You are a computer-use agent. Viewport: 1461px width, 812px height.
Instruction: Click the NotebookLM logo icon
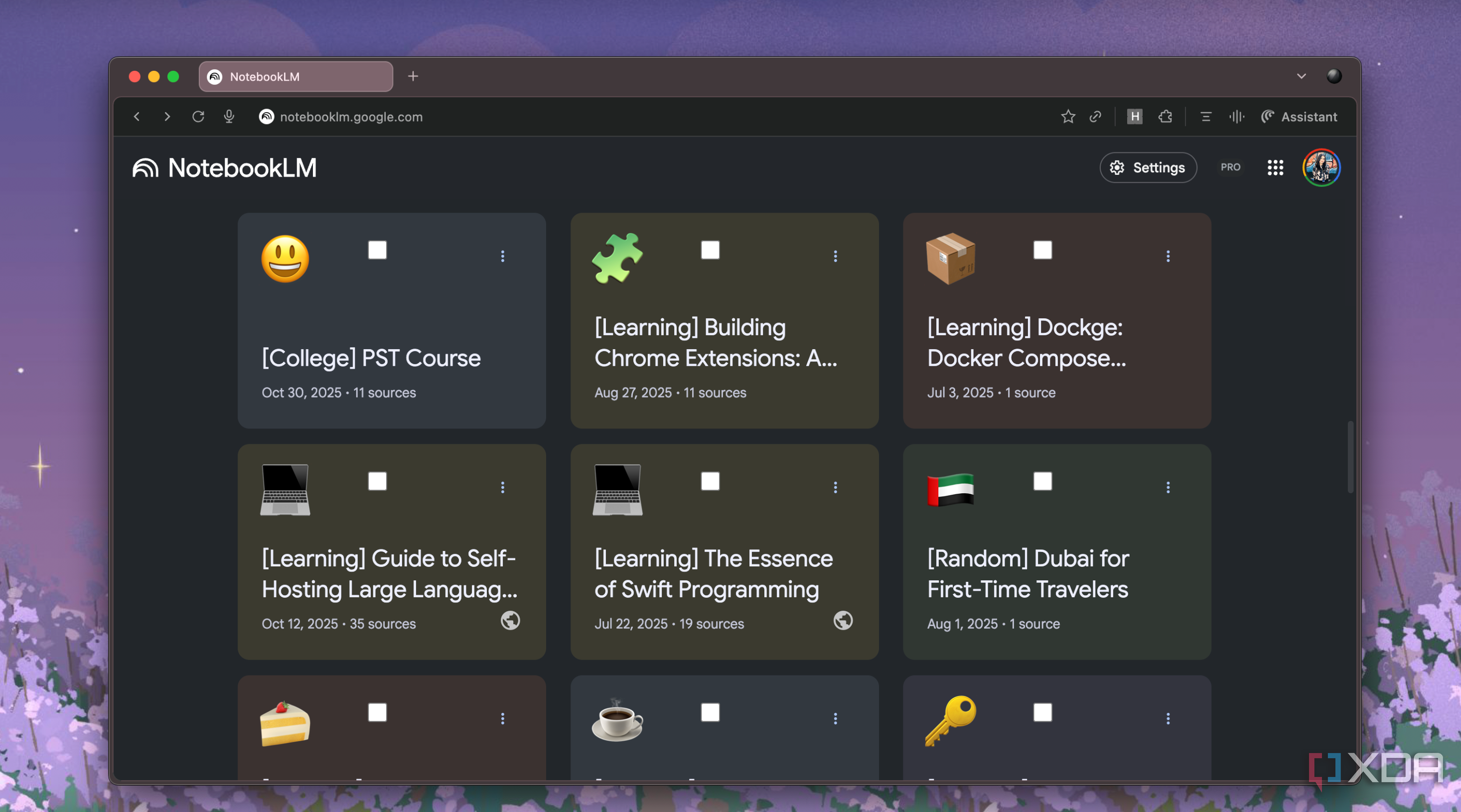[x=145, y=168]
